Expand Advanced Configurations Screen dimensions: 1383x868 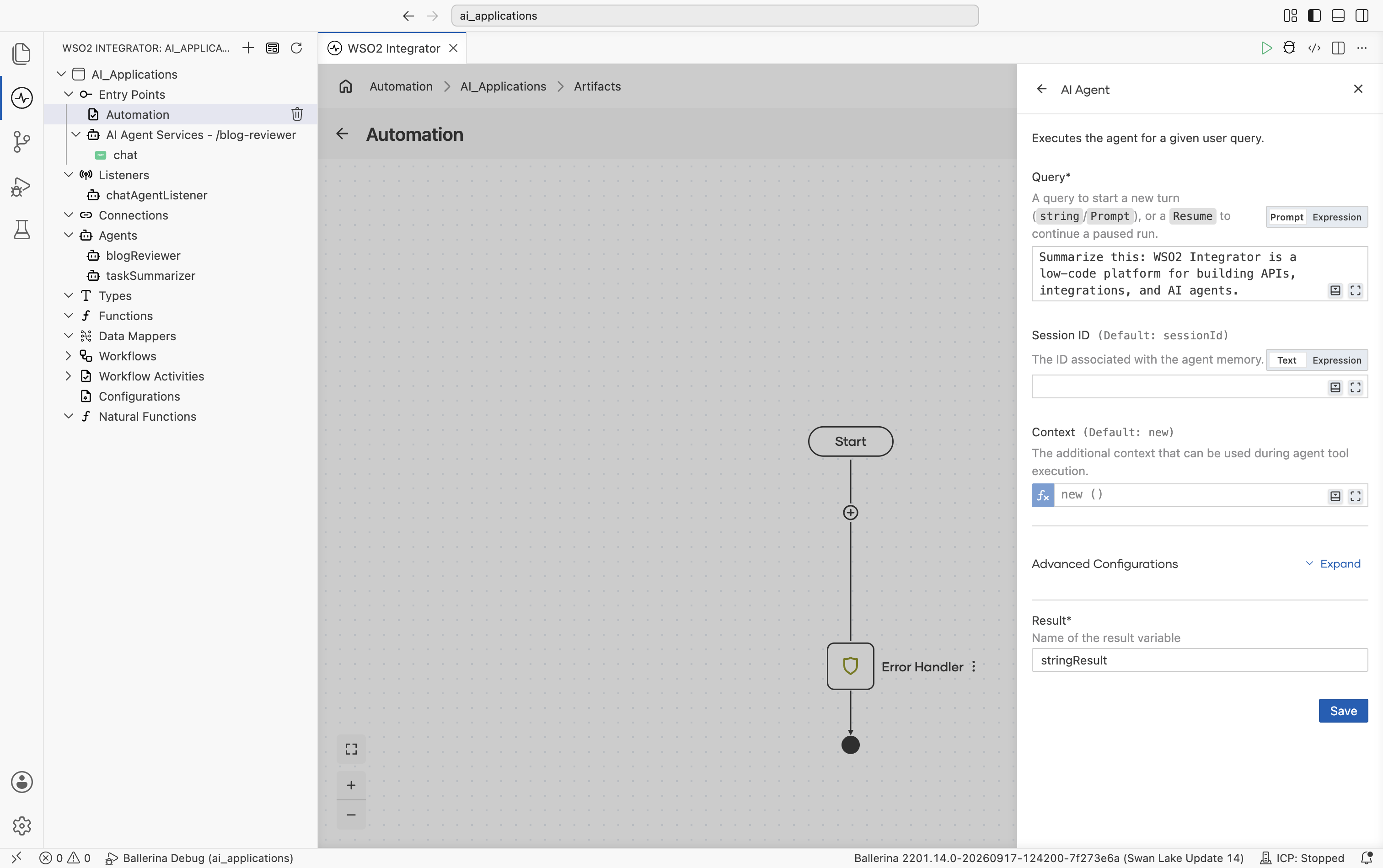point(1333,564)
